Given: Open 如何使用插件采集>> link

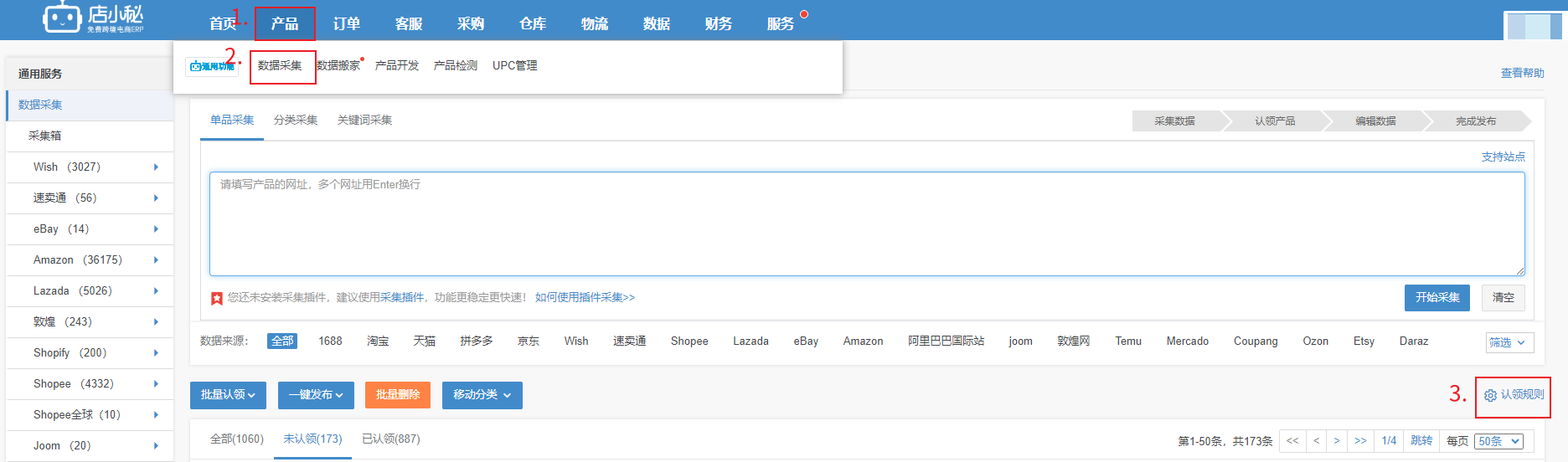Looking at the screenshot, I should pos(585,298).
